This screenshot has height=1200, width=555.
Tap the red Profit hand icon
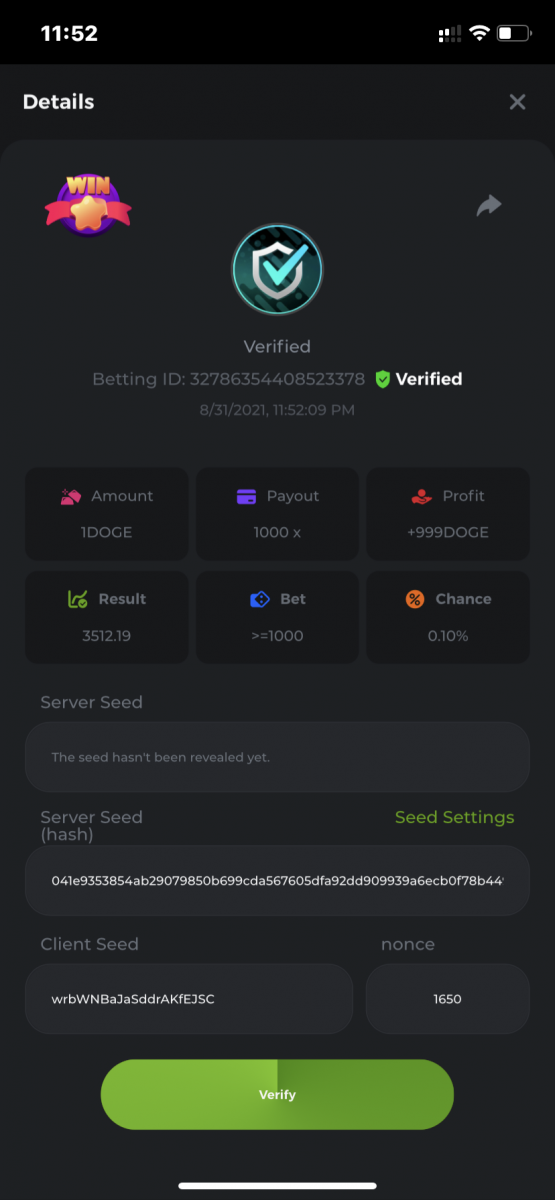click(421, 496)
